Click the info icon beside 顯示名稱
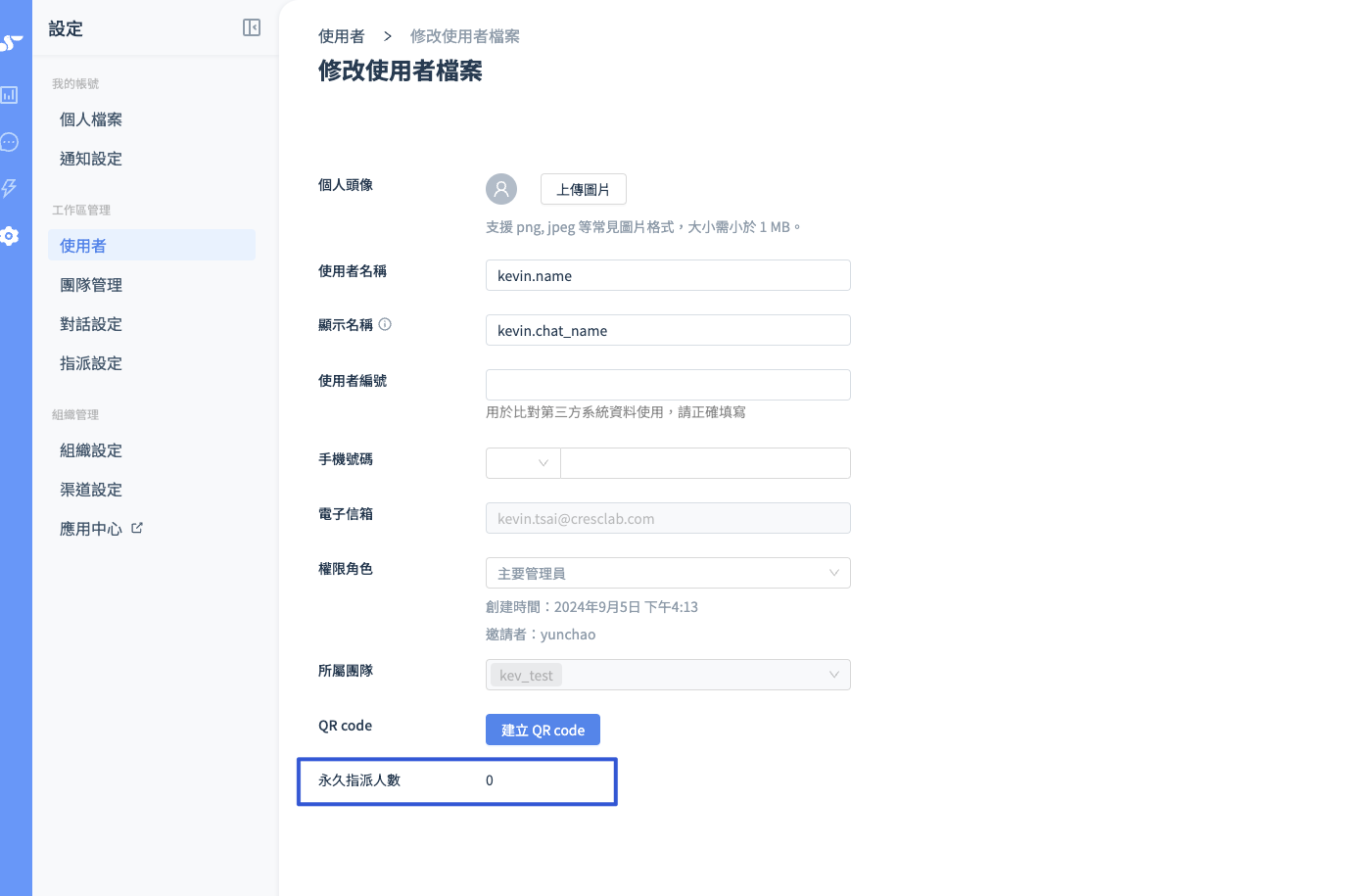 pos(385,324)
